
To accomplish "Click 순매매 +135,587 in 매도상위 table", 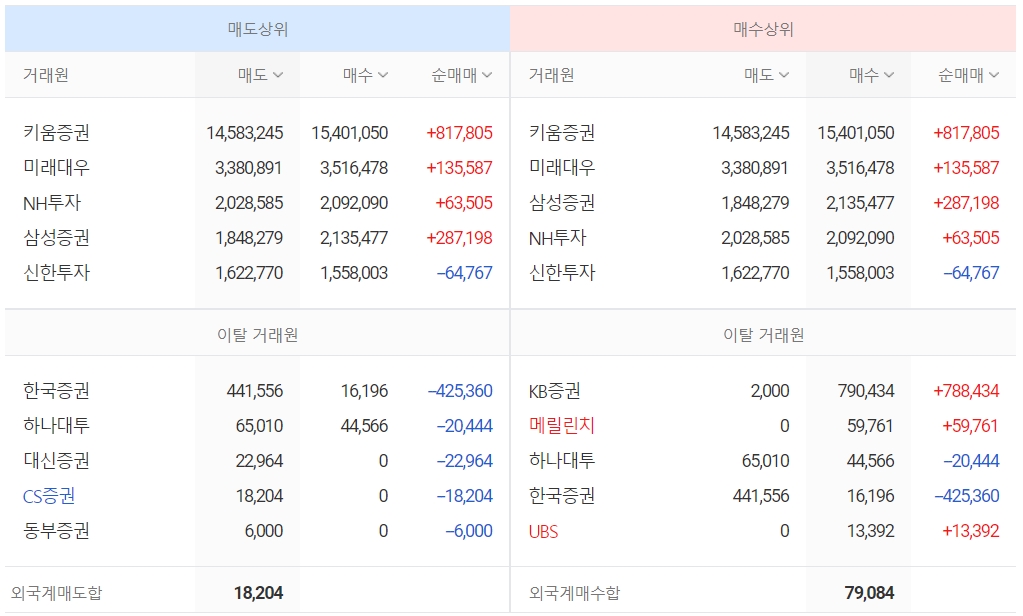I will [x=459, y=168].
